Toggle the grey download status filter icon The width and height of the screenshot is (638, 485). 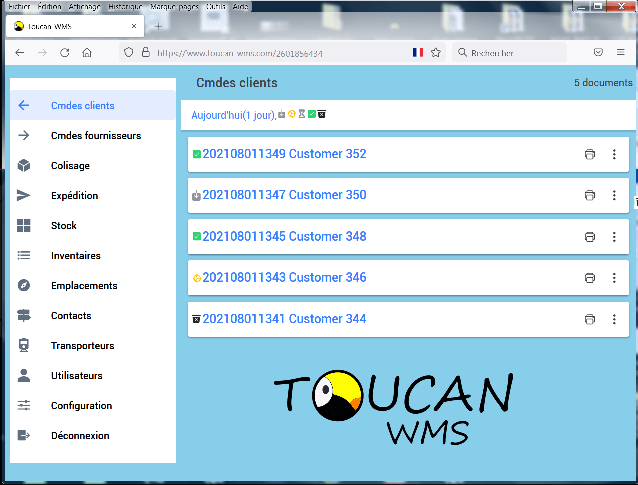coord(282,114)
